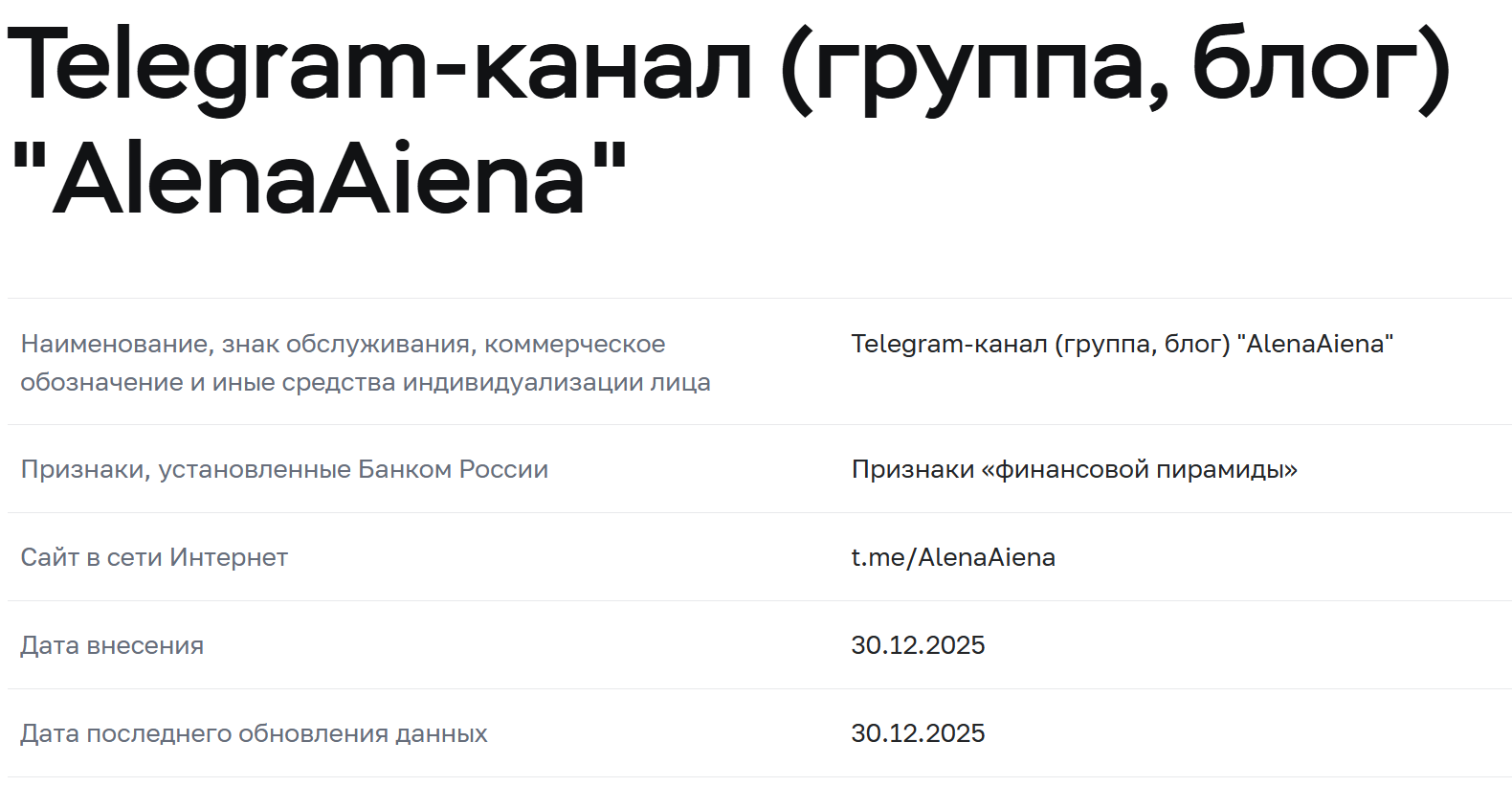Click the date value beside "Дата внесения"
Screen dimensions: 1512x809
(918, 645)
